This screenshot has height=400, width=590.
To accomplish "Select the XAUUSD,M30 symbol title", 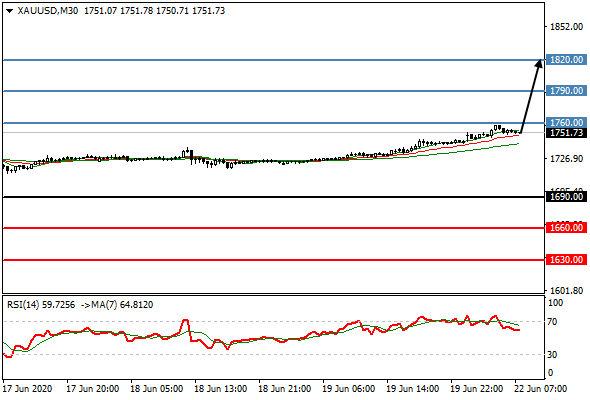I will [x=48, y=11].
